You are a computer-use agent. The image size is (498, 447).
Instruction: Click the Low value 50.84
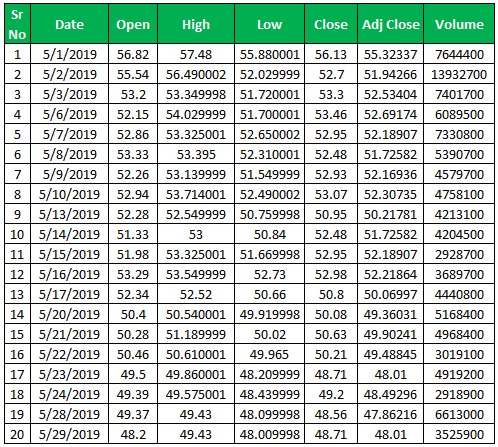point(269,234)
